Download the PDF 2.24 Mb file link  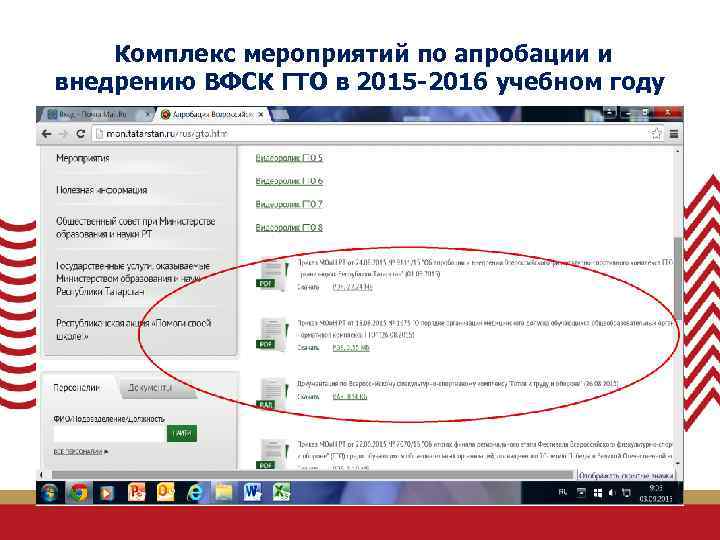click(352, 287)
